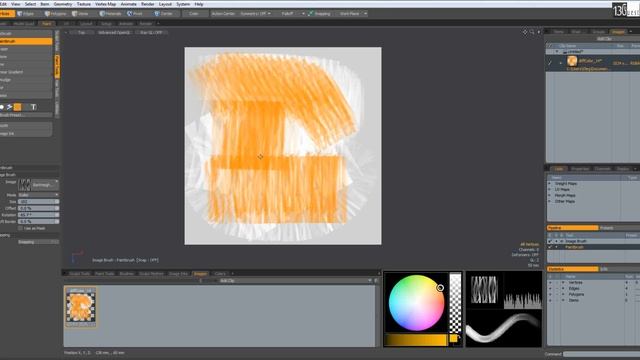Viewport: 640px width, 360px height.
Task: Select Edges selection mode
Action: coord(26,13)
